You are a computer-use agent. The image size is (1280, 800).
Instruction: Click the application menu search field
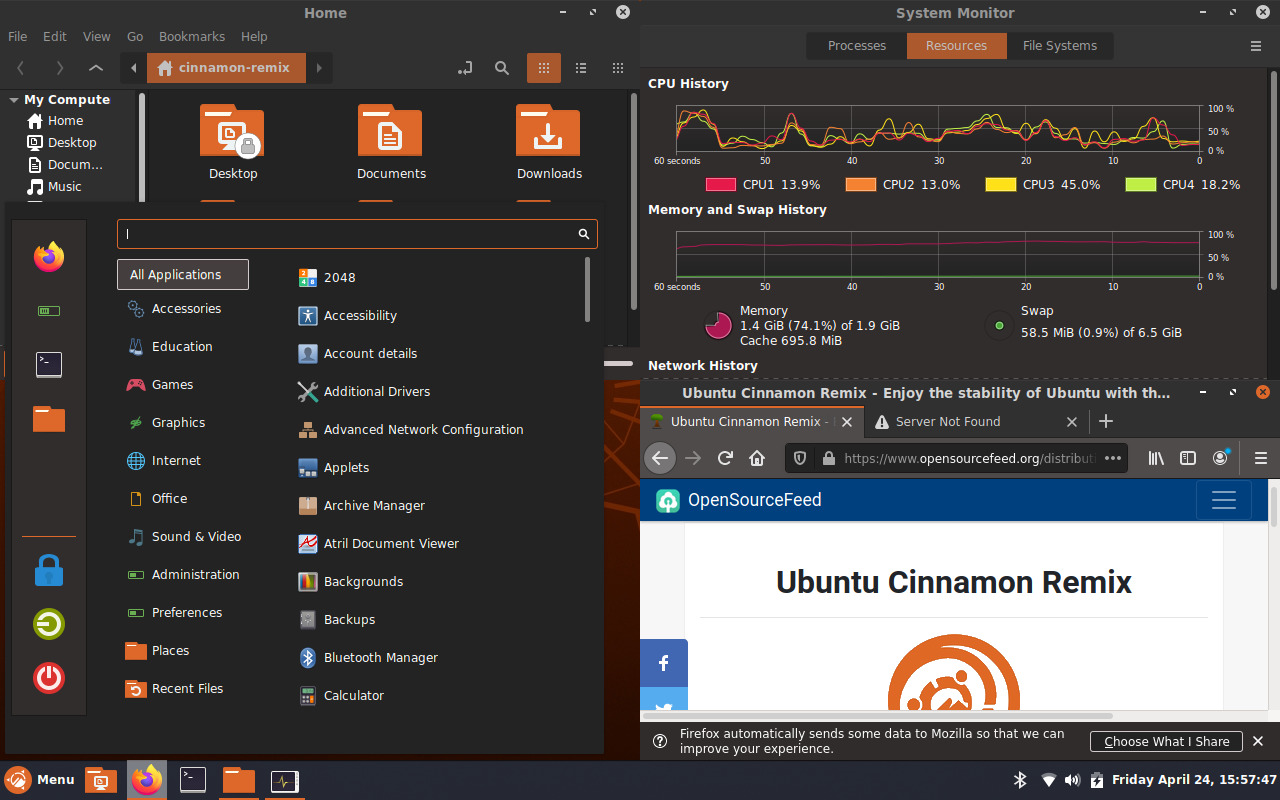pos(355,233)
